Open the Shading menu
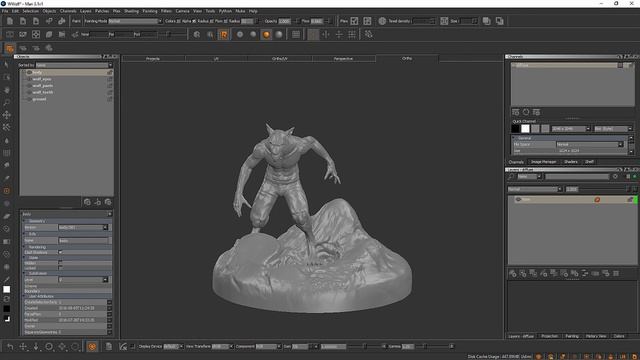This screenshot has width=640, height=360. tap(131, 11)
